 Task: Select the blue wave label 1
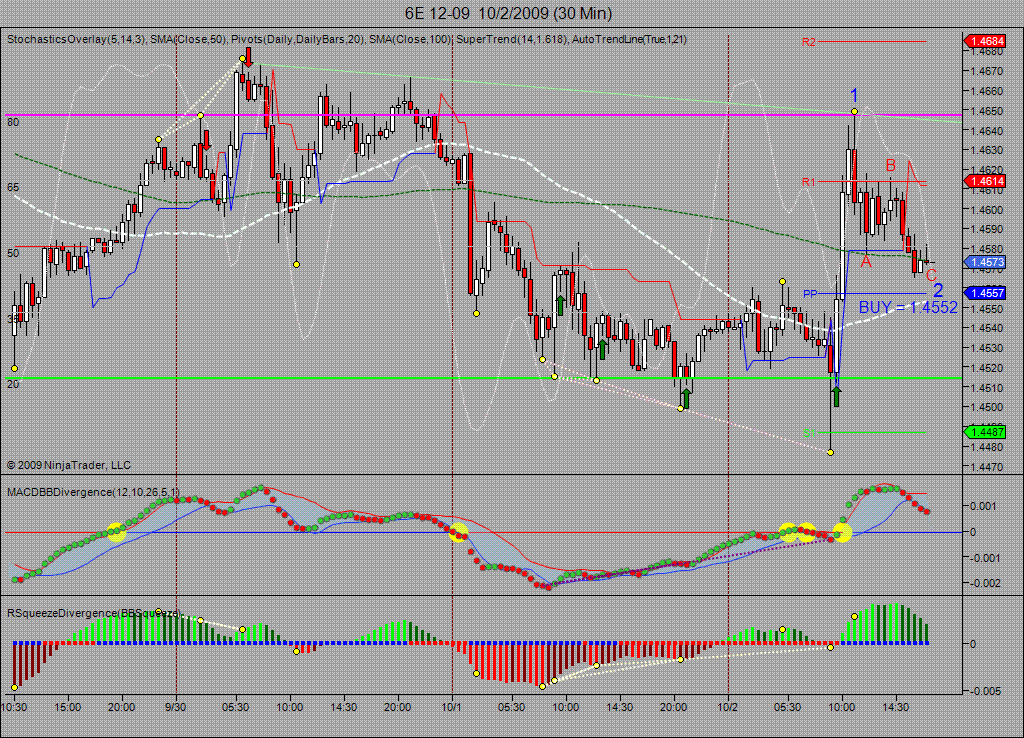(854, 95)
